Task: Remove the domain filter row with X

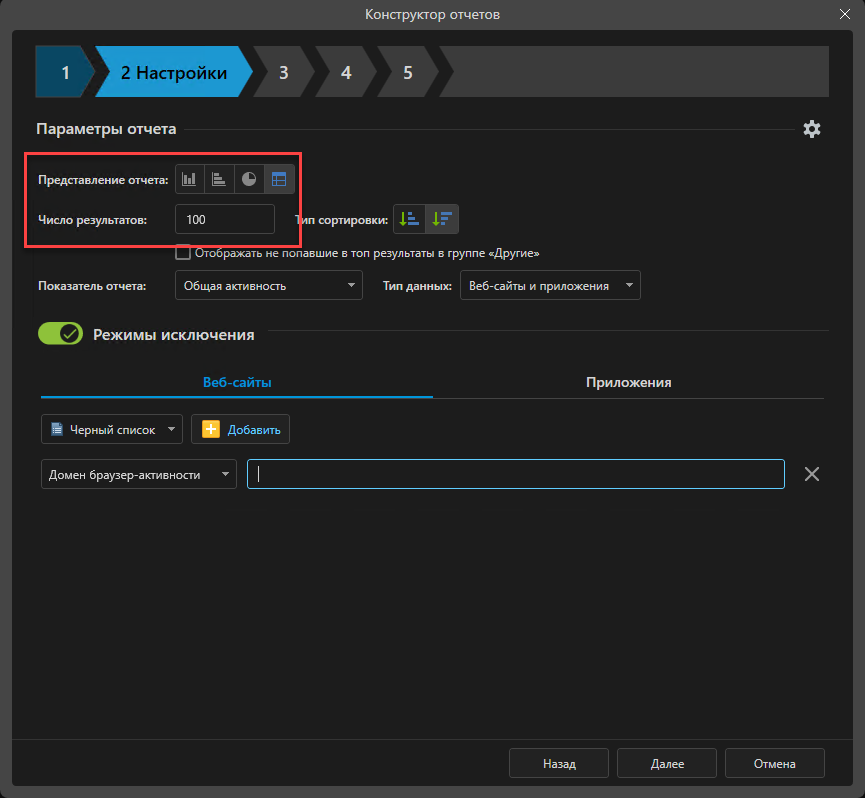Action: pos(812,474)
